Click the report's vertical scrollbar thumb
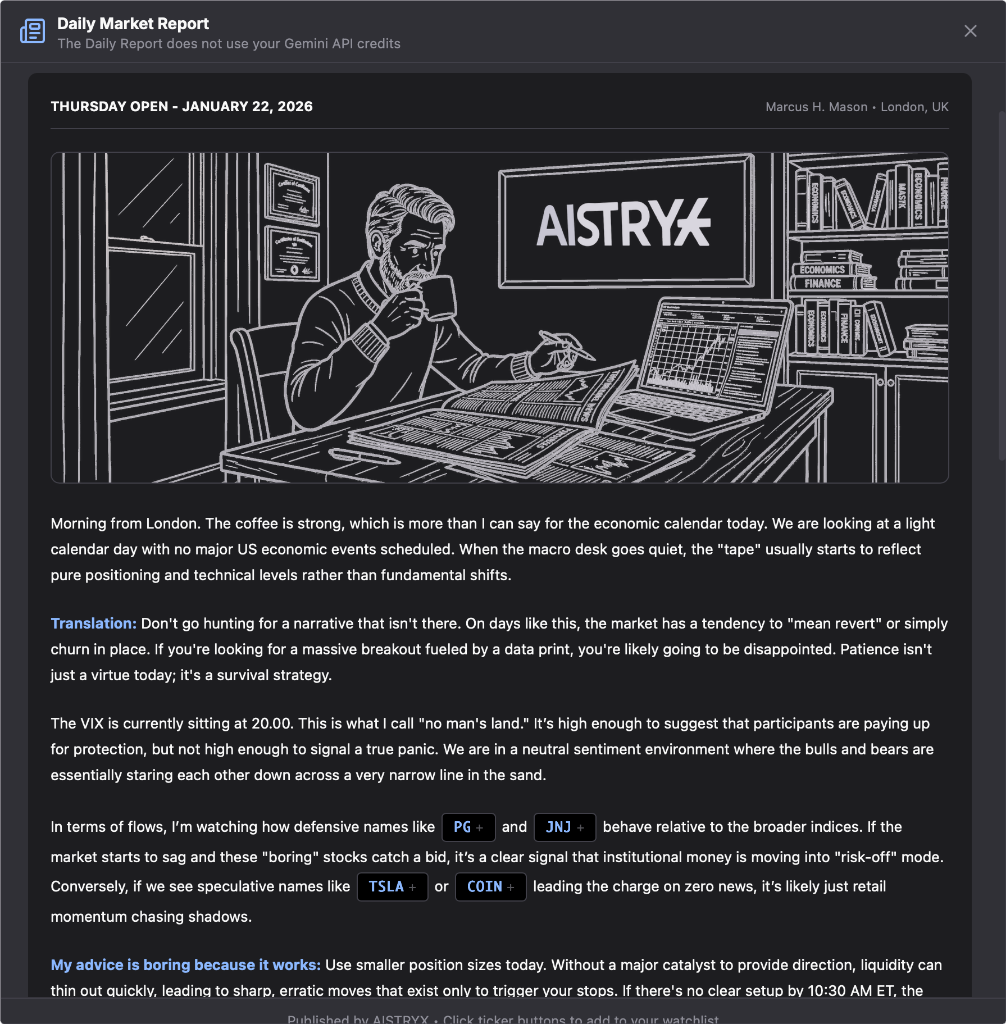The height and width of the screenshot is (1024, 1006). point(1001,287)
